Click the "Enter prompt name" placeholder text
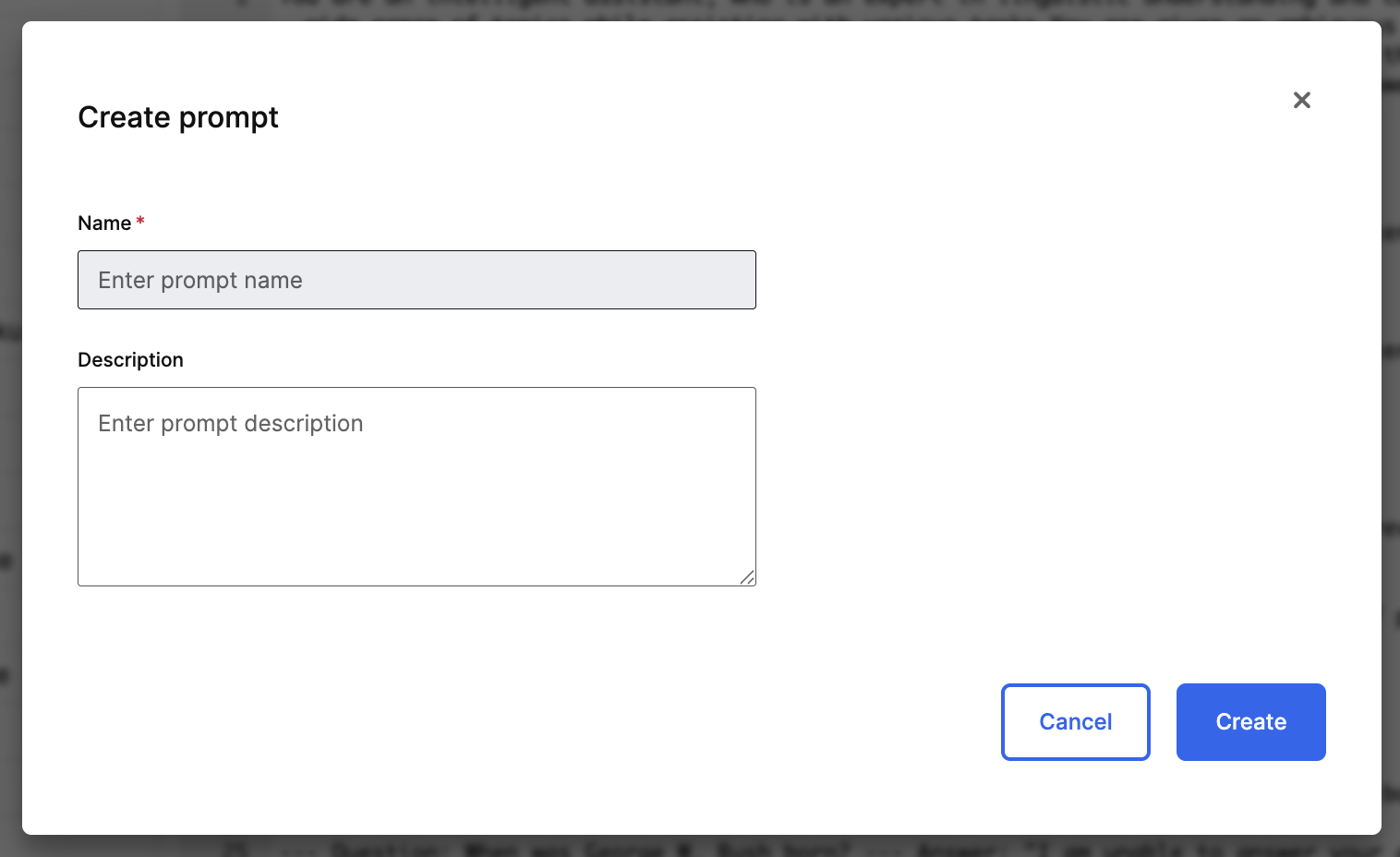The width and height of the screenshot is (1400, 857). tap(200, 281)
